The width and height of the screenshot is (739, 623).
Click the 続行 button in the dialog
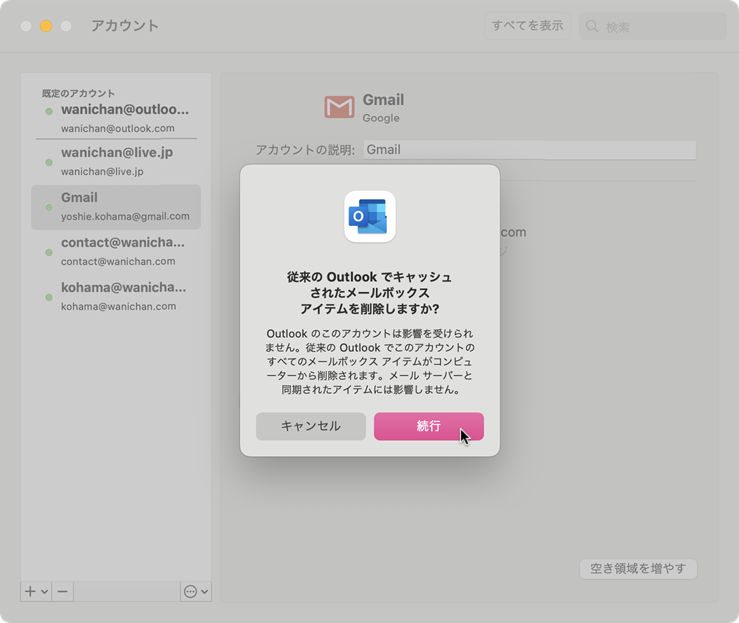[428, 426]
